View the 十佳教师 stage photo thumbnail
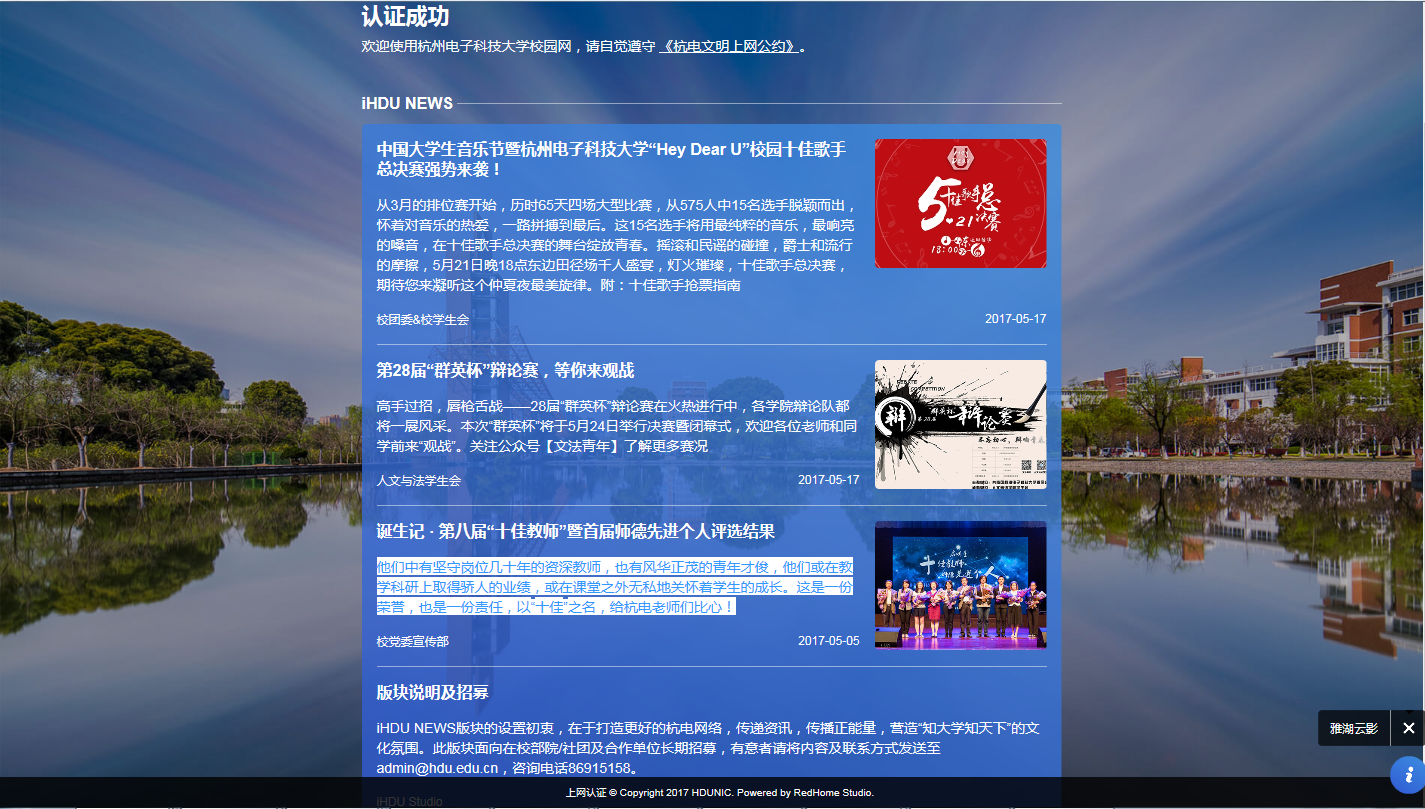The image size is (1425, 809). pos(961,585)
